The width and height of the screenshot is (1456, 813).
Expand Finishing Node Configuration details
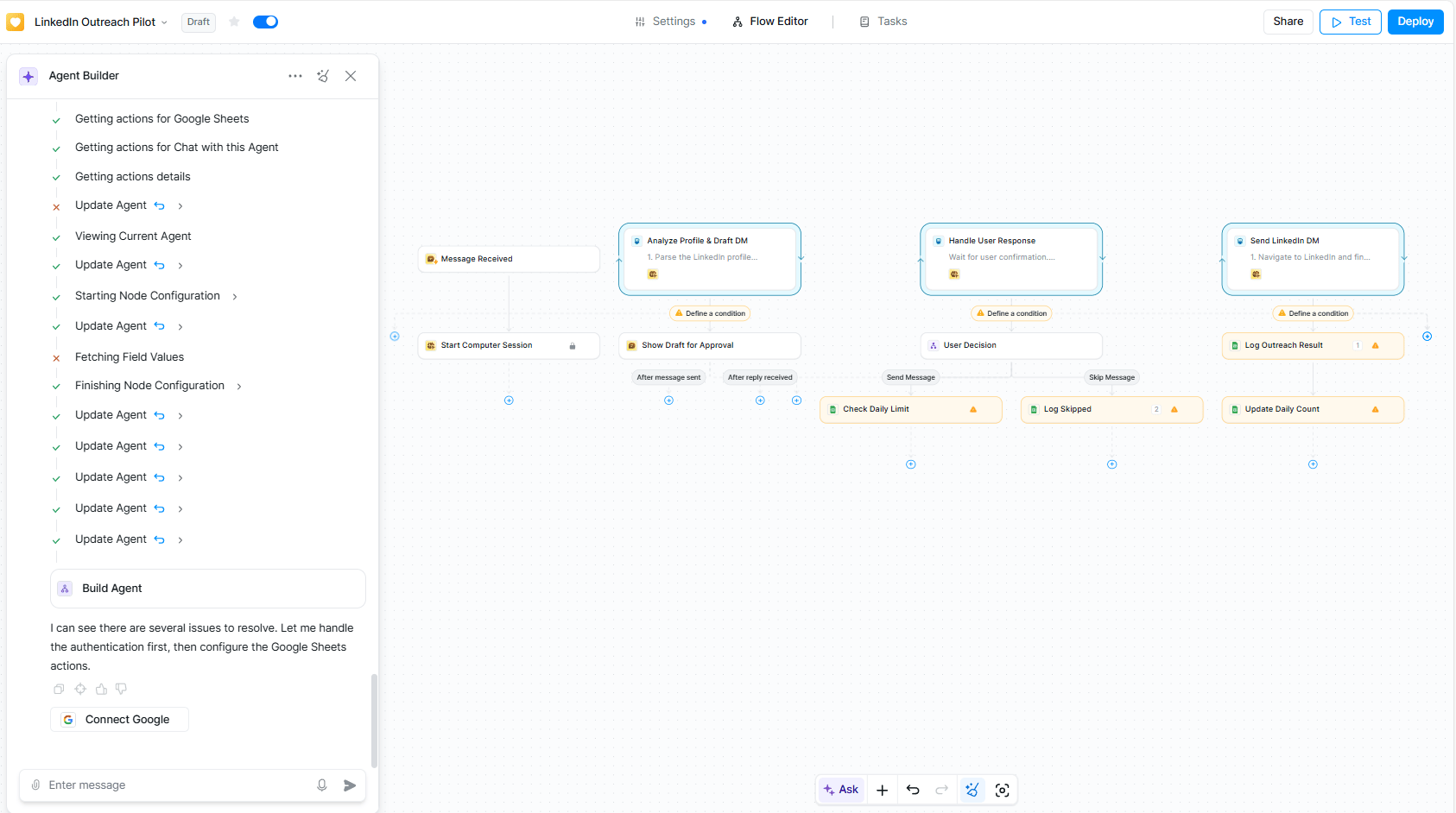239,387
